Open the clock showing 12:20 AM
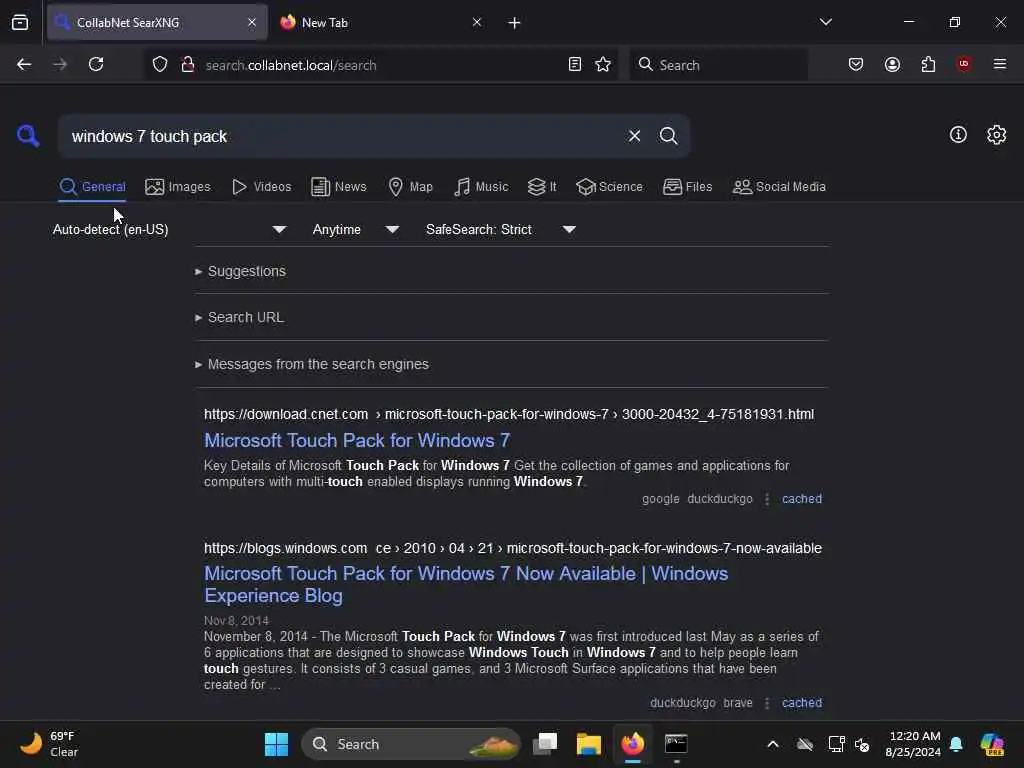1024x768 pixels. click(x=913, y=744)
